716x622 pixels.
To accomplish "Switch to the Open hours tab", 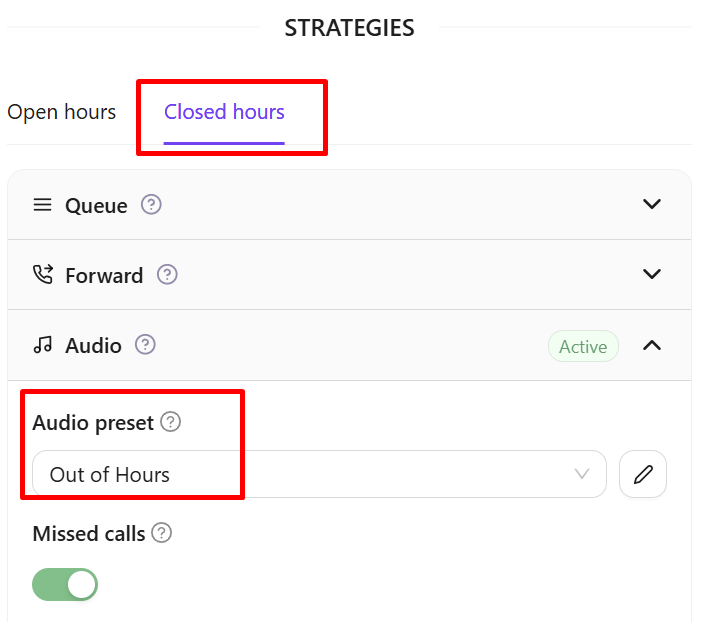I will coord(62,112).
